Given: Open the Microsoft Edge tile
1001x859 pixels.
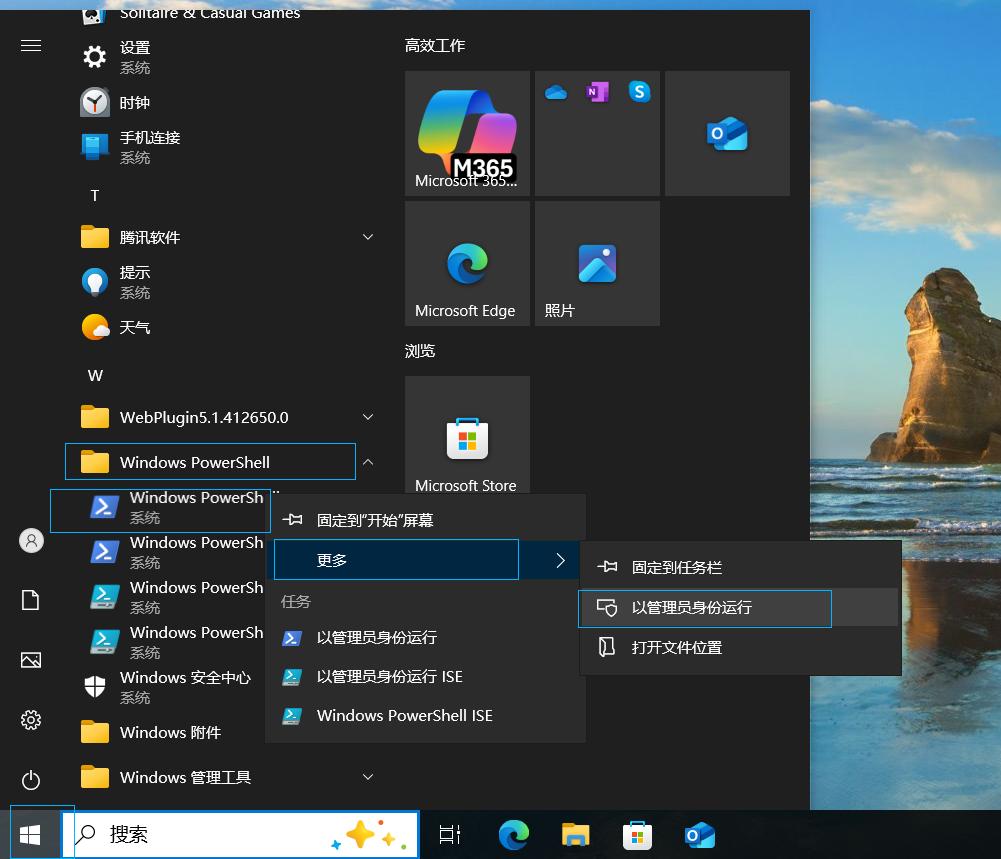Looking at the screenshot, I should tap(466, 262).
